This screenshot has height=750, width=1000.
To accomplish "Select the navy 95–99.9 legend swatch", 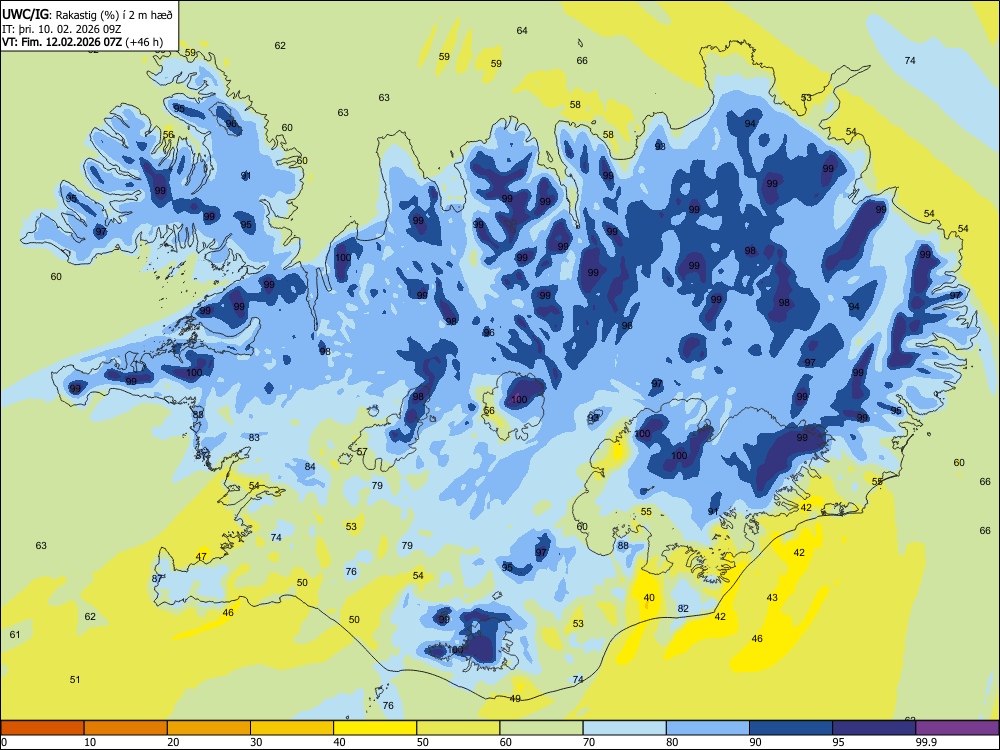I will tap(874, 728).
